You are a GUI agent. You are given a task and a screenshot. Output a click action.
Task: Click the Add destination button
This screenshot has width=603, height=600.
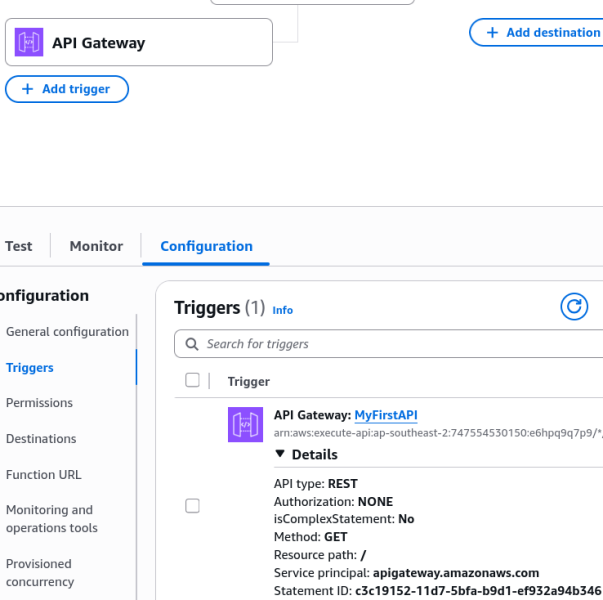536,33
